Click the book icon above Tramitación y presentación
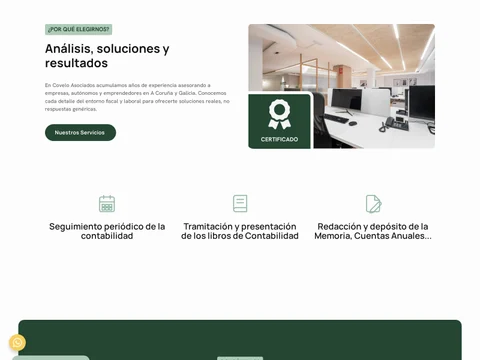Screen dimensions: 480x360 point(240,204)
